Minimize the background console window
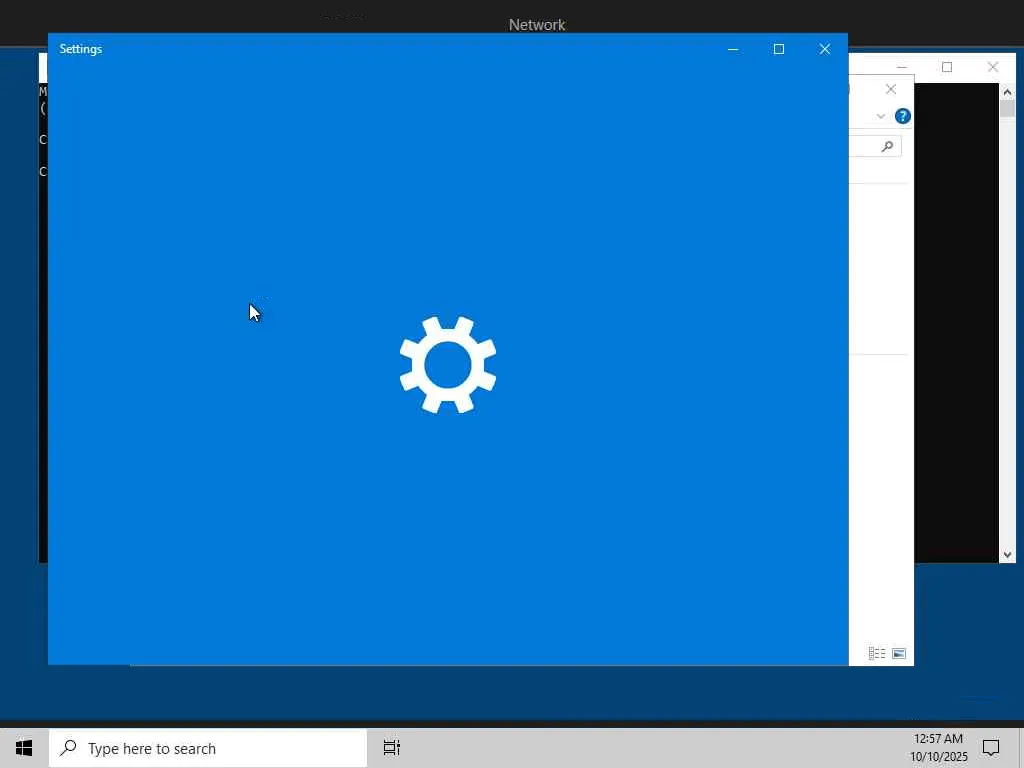This screenshot has height=768, width=1024. [x=902, y=67]
